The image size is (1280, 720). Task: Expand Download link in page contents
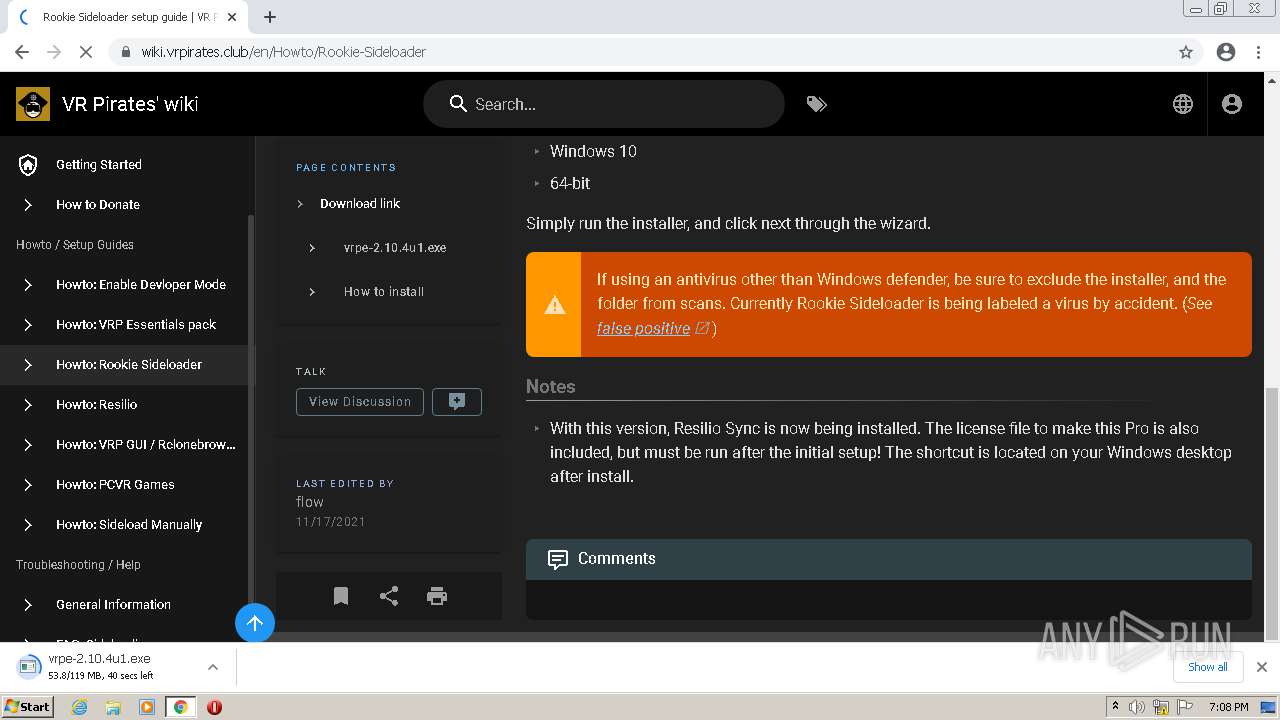(x=300, y=204)
